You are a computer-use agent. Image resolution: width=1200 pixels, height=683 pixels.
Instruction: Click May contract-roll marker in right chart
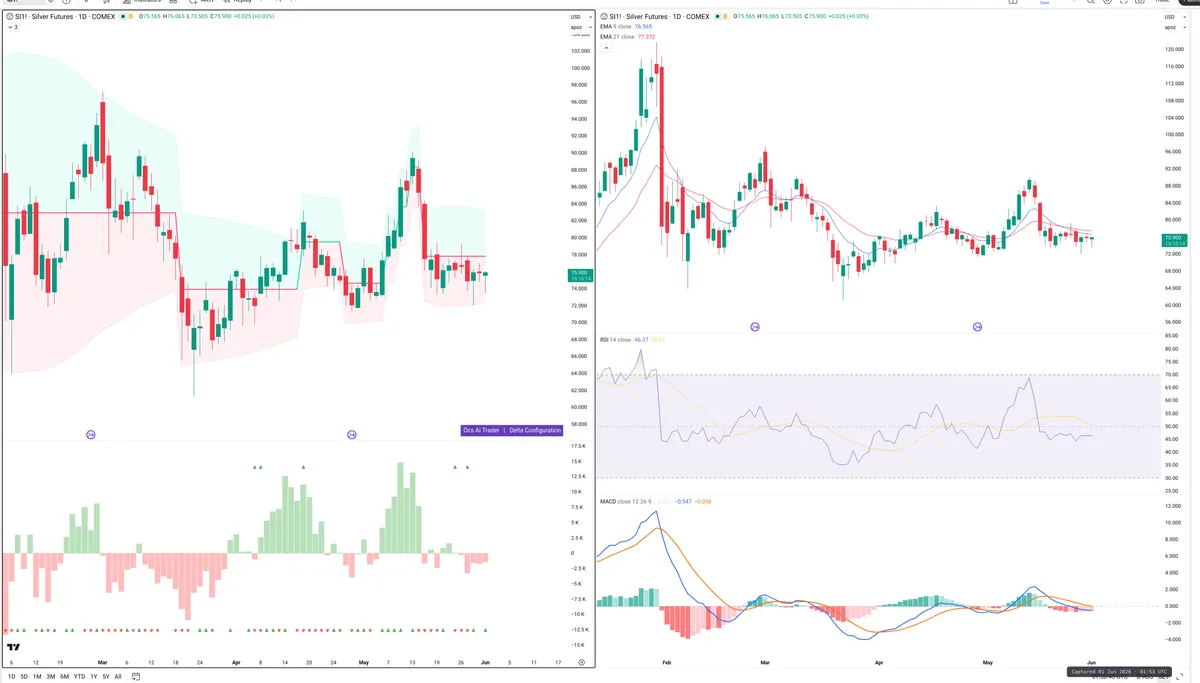tap(977, 326)
